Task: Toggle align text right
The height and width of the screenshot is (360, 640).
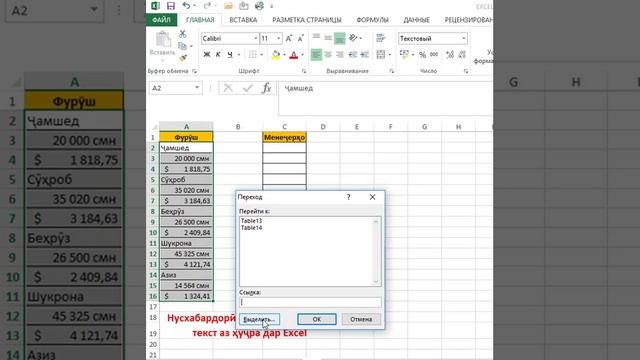Action: [x=340, y=54]
